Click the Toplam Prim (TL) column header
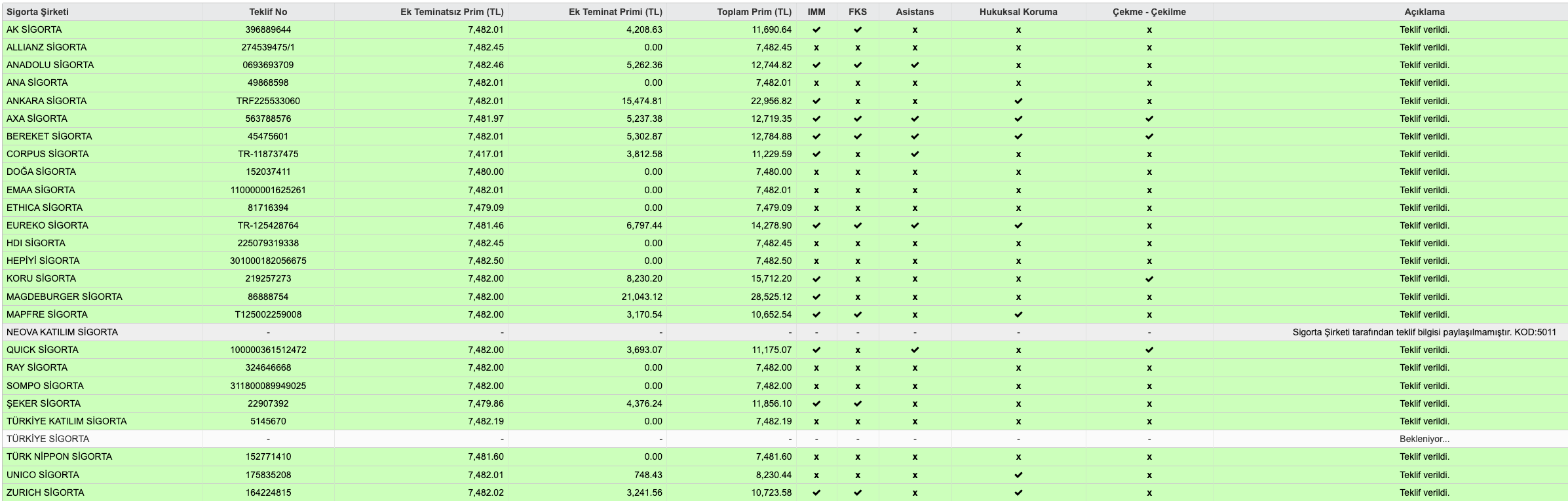Viewport: 1568px width, 501px height. 754,12
